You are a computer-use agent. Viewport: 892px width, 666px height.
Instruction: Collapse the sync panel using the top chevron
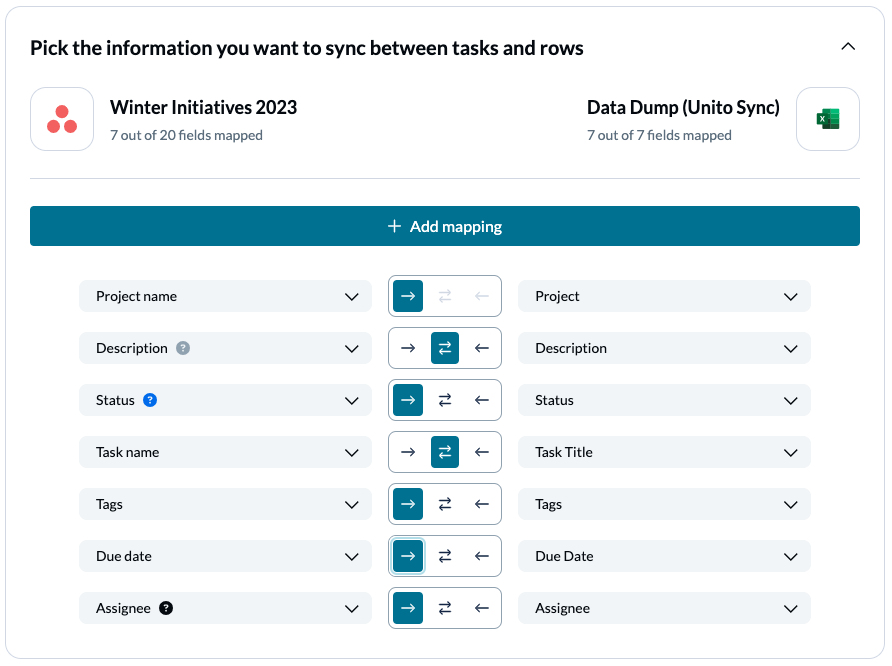point(848,46)
